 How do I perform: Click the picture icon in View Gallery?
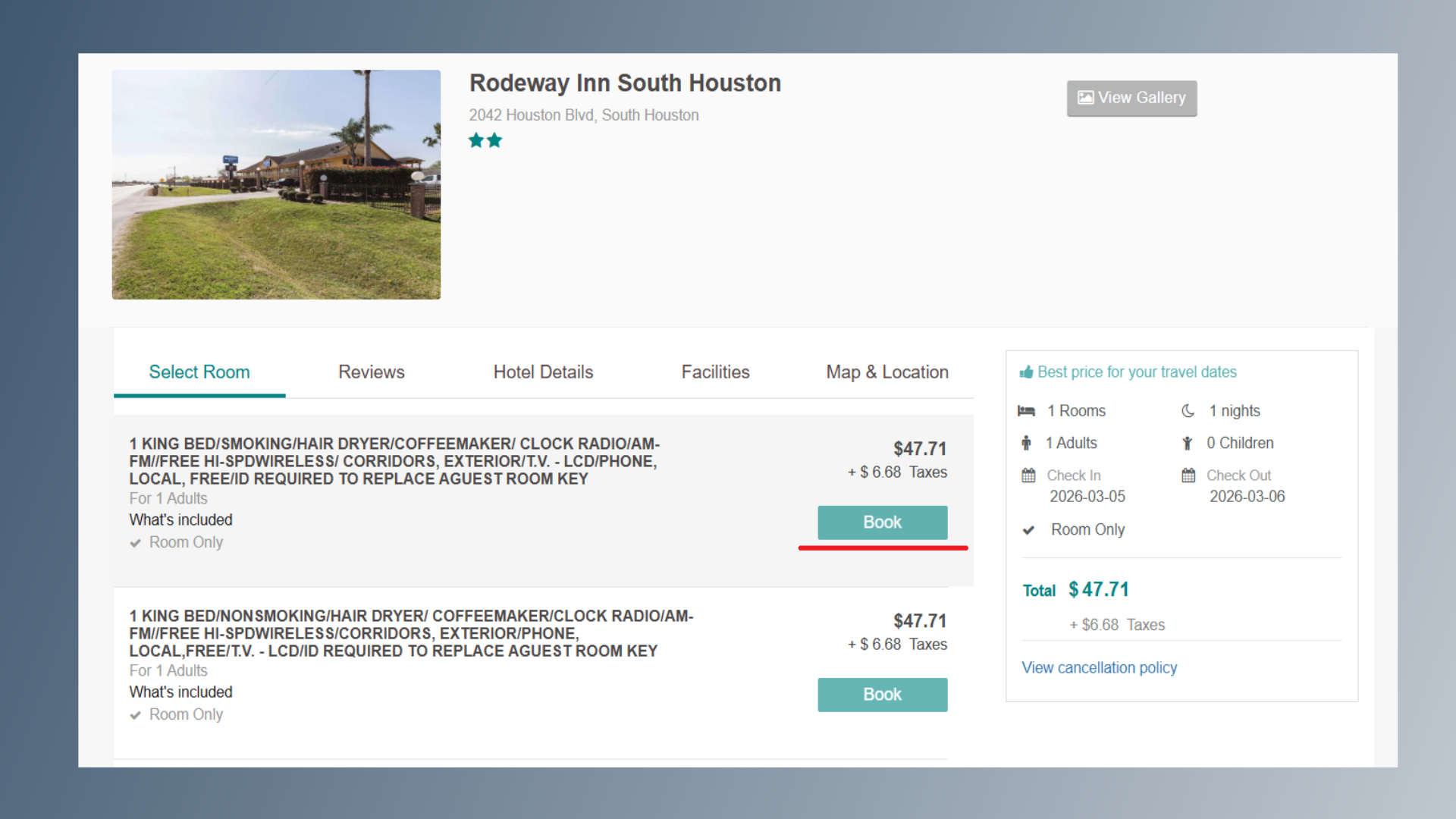click(x=1085, y=98)
